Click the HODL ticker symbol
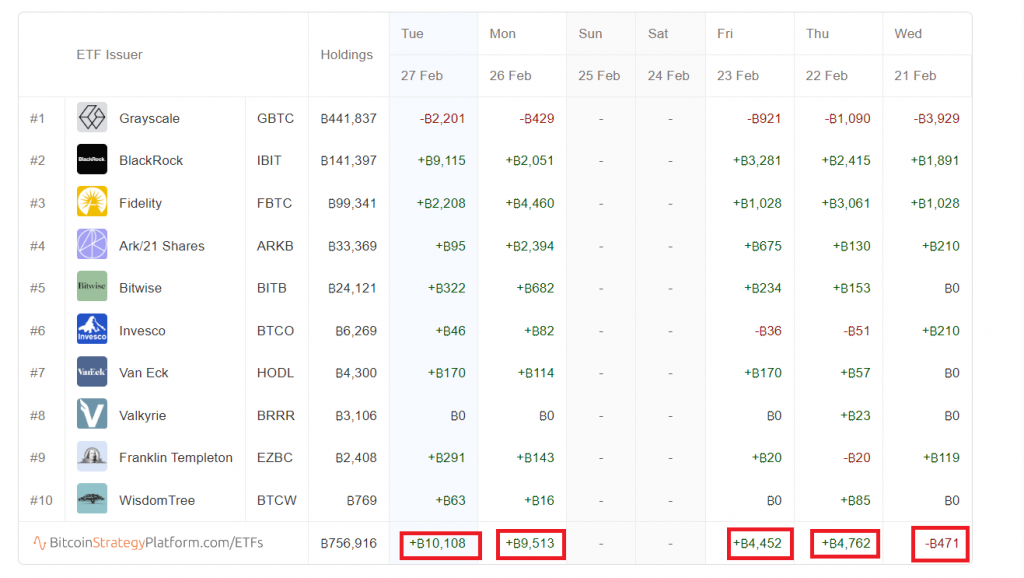1024x578 pixels. coord(275,373)
